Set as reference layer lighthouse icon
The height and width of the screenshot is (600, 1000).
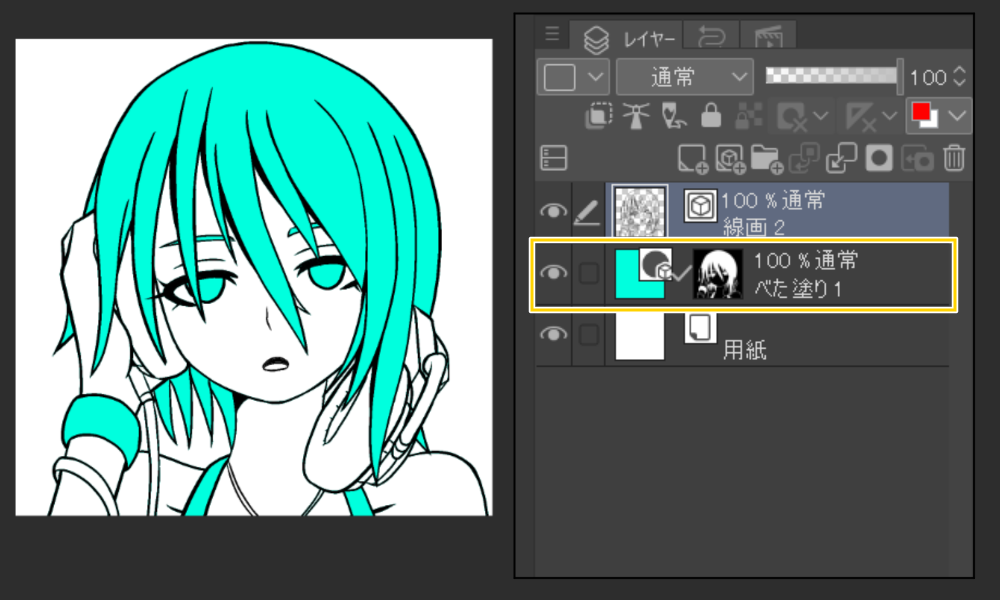[x=636, y=116]
